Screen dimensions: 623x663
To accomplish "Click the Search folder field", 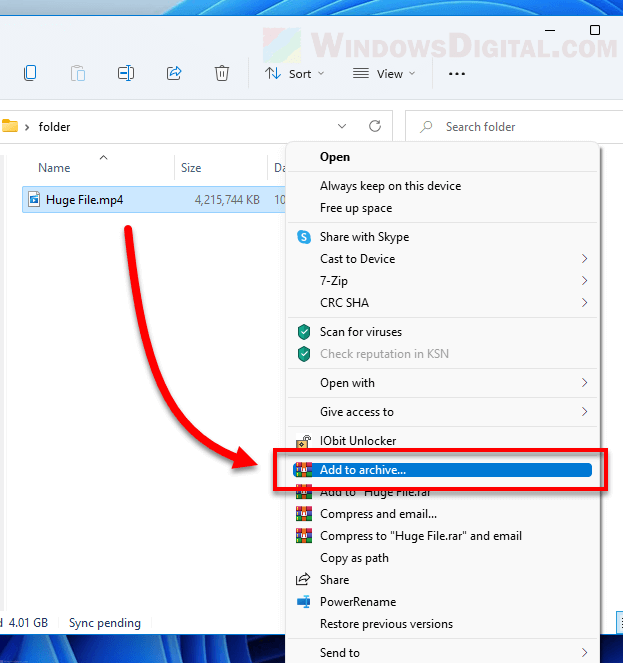I will [x=514, y=126].
